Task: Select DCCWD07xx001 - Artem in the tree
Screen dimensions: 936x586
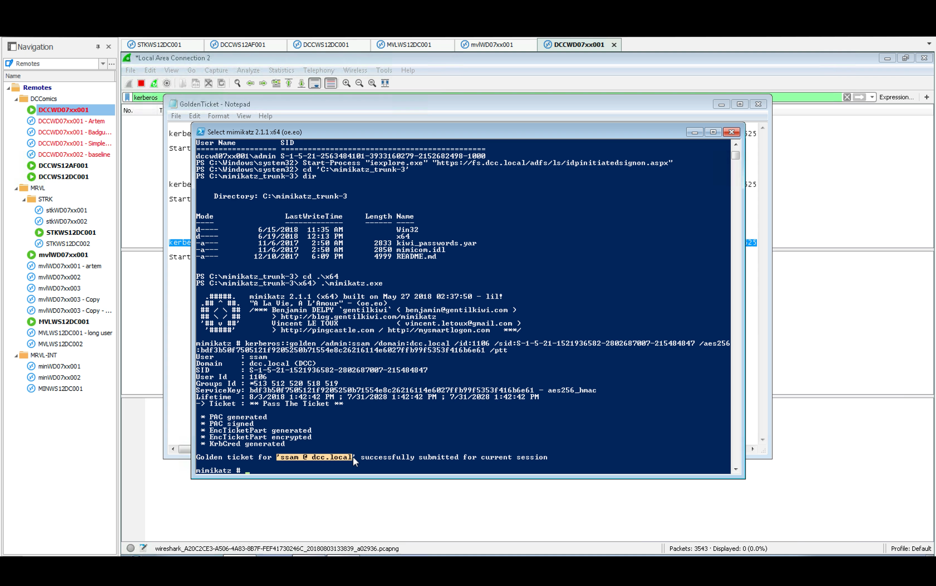Action: [x=71, y=121]
